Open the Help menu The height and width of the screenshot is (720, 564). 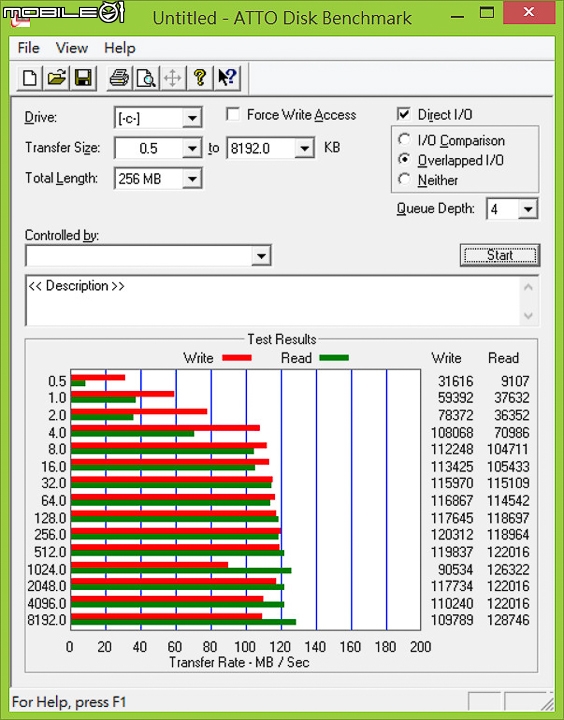click(119, 48)
